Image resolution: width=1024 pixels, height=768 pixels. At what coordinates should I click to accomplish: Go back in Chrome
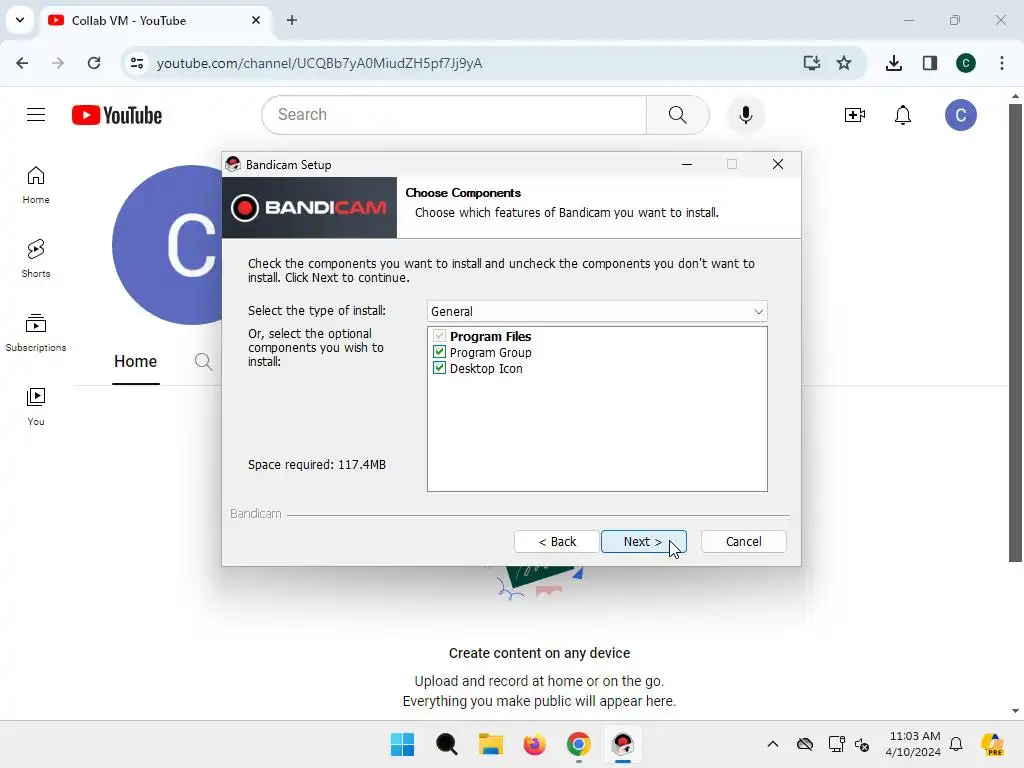tap(22, 63)
